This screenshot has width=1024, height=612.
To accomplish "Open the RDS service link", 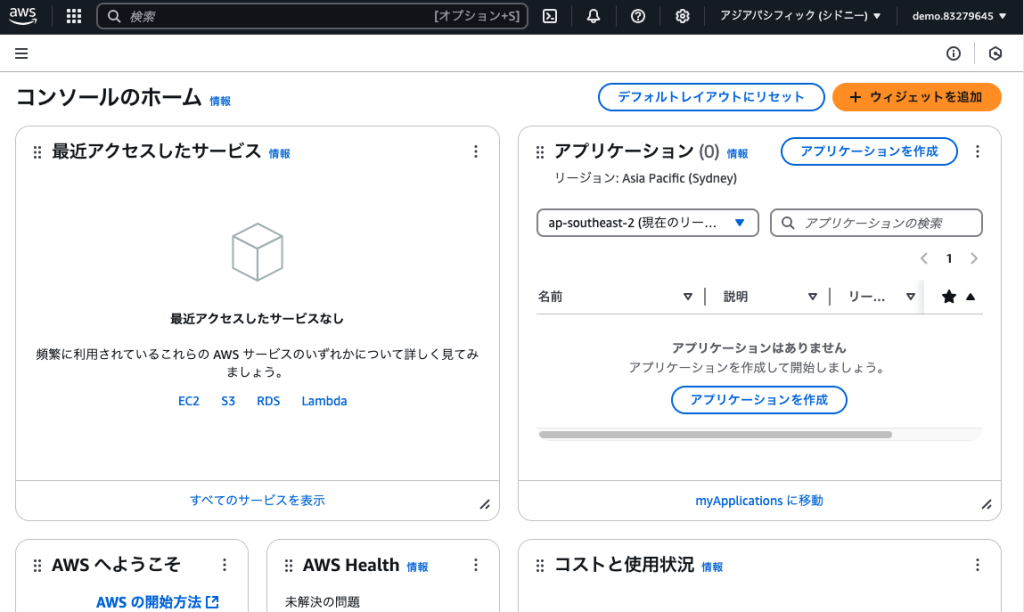I will [268, 401].
